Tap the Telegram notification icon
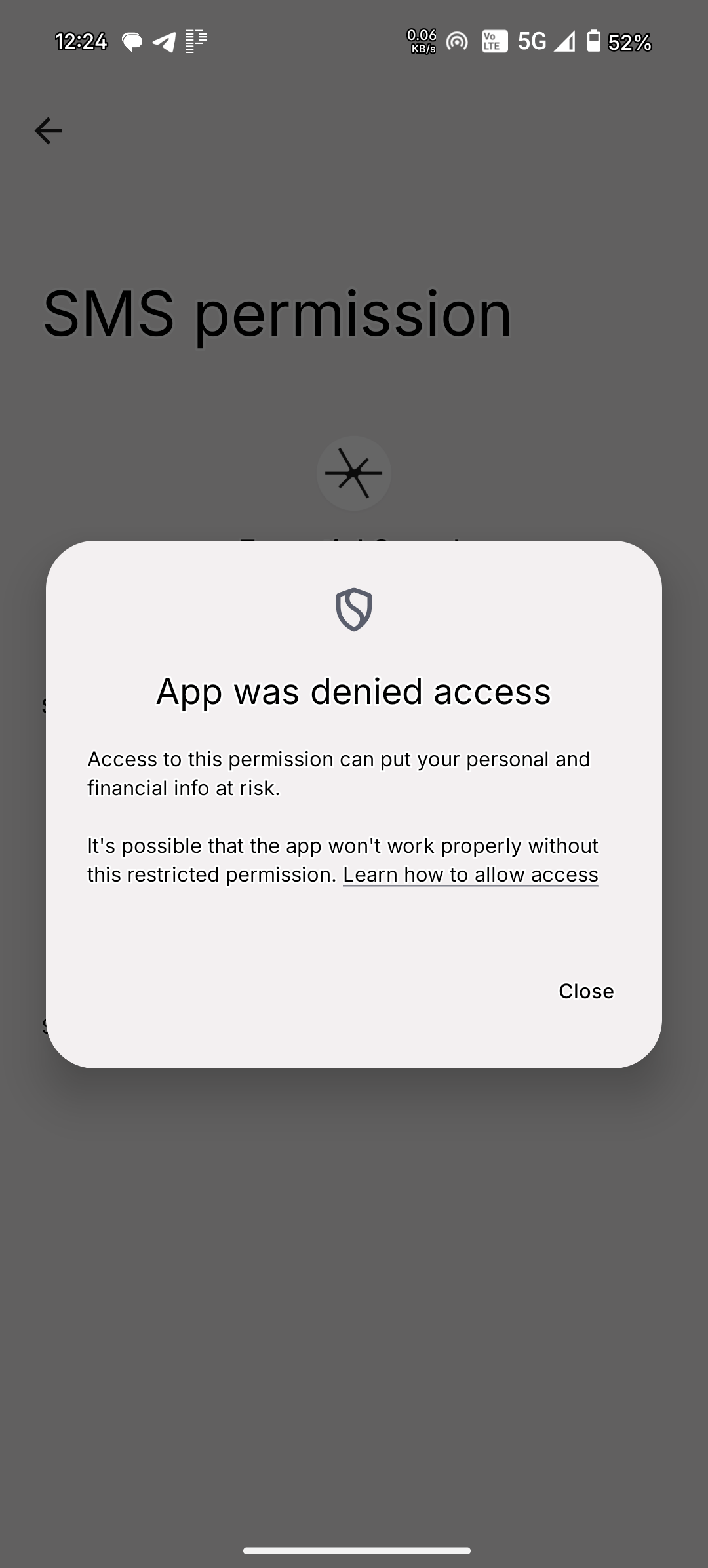Screen dimensions: 708x1568 tap(165, 42)
